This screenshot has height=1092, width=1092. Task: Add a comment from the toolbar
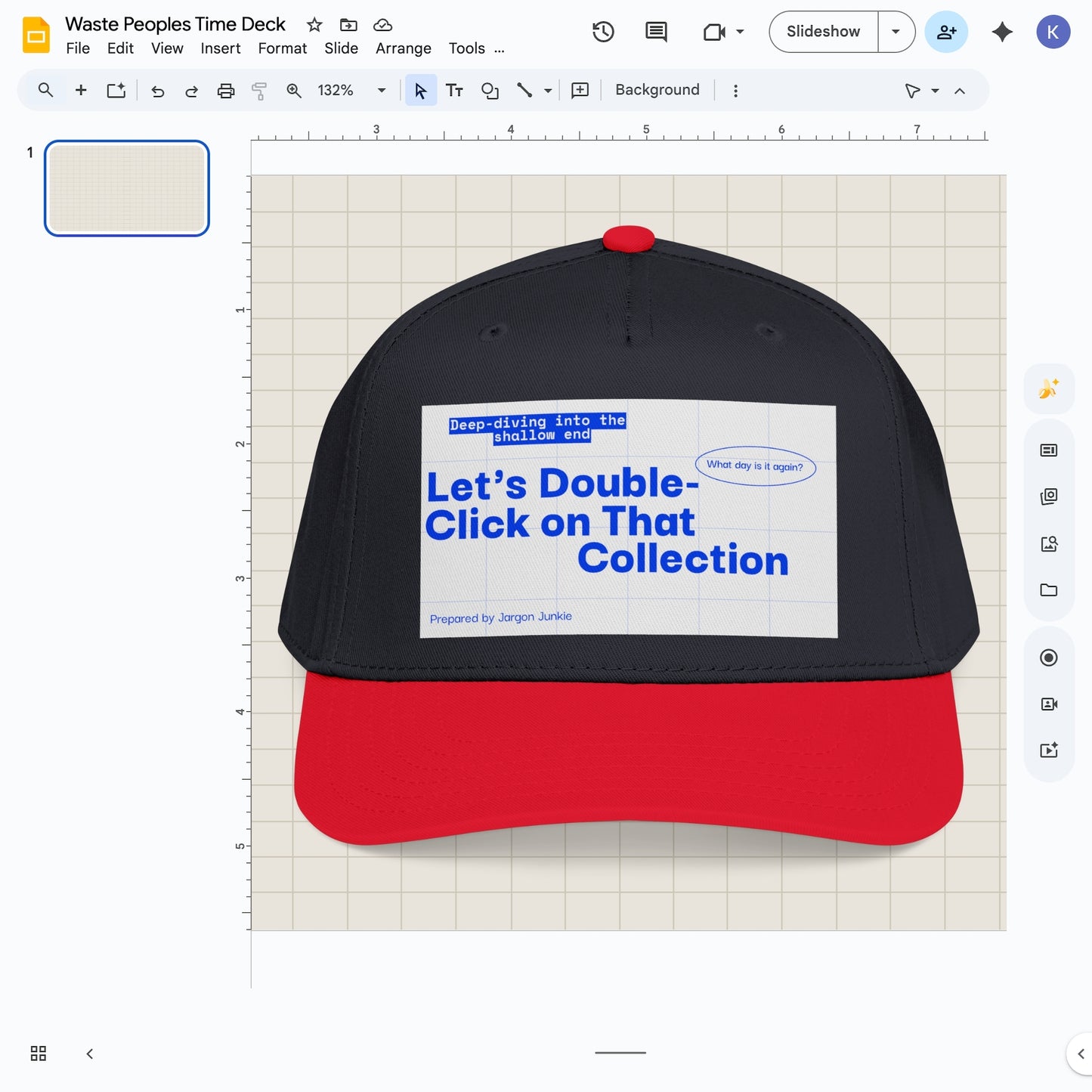[x=580, y=91]
